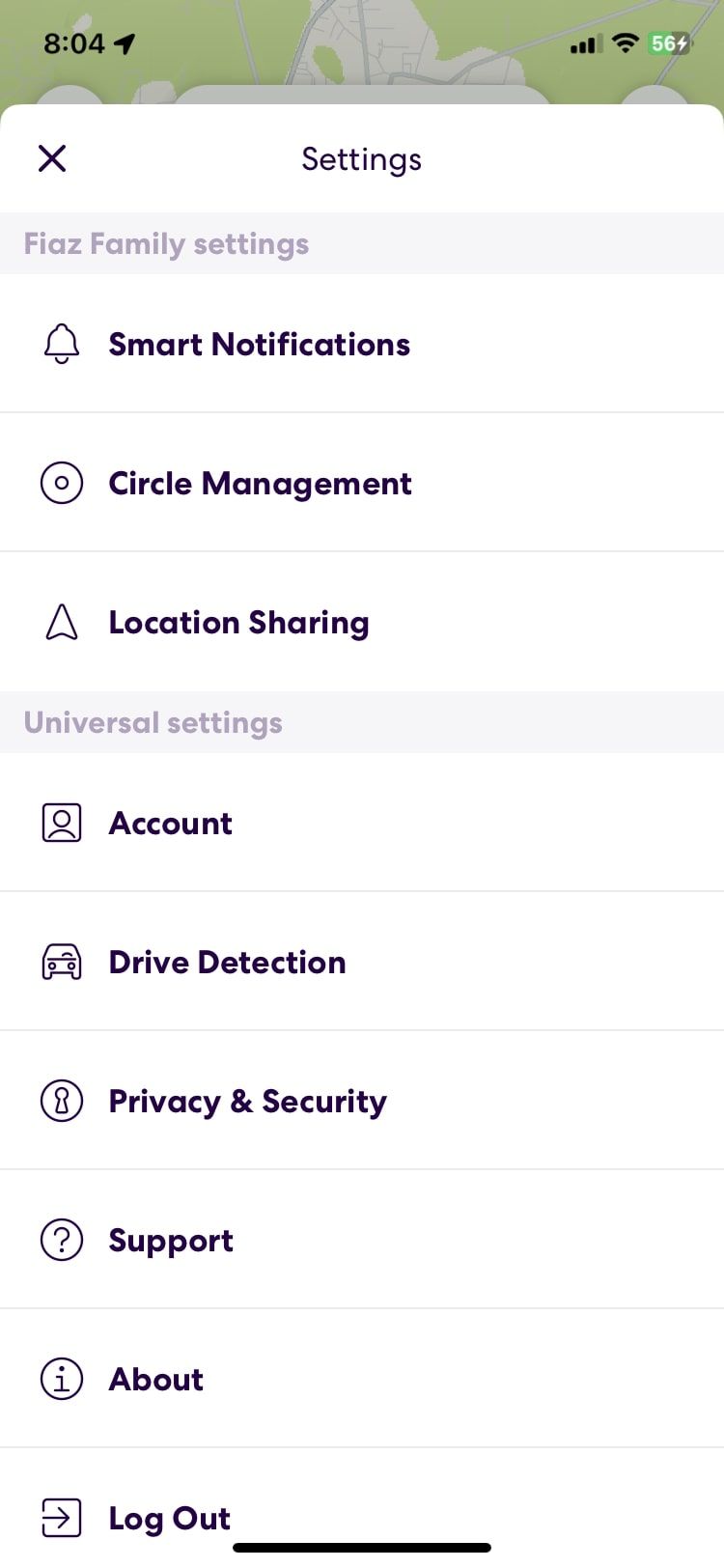Click the Account profile icon
This screenshot has height=1568, width=724.
coord(62,823)
